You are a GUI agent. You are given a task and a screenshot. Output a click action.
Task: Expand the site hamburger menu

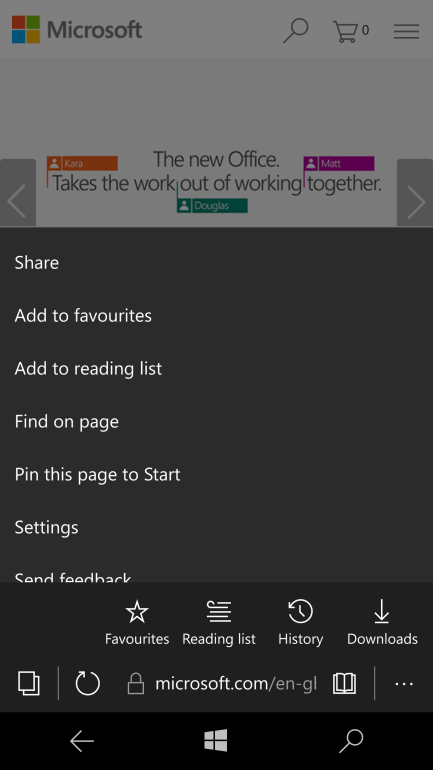(x=406, y=31)
